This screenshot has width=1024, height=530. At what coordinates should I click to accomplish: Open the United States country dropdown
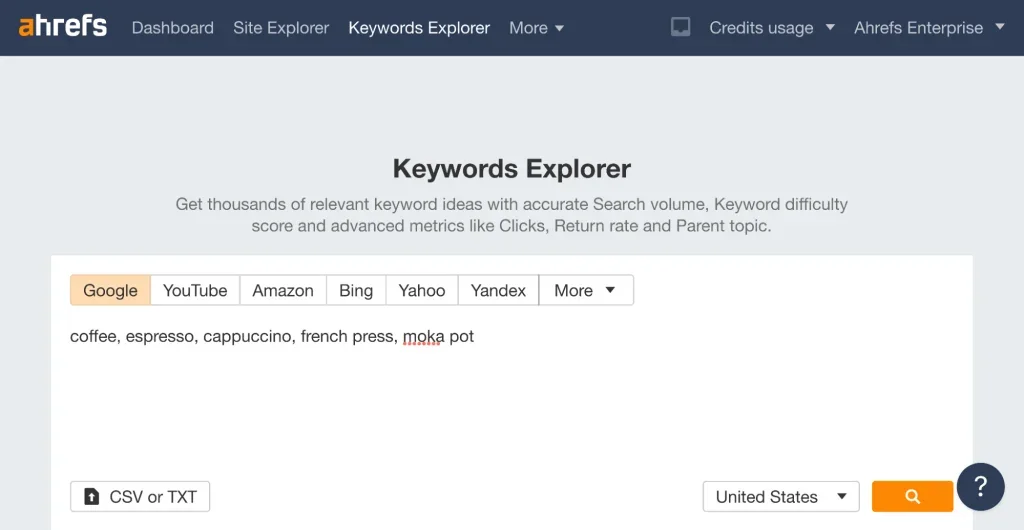(781, 497)
